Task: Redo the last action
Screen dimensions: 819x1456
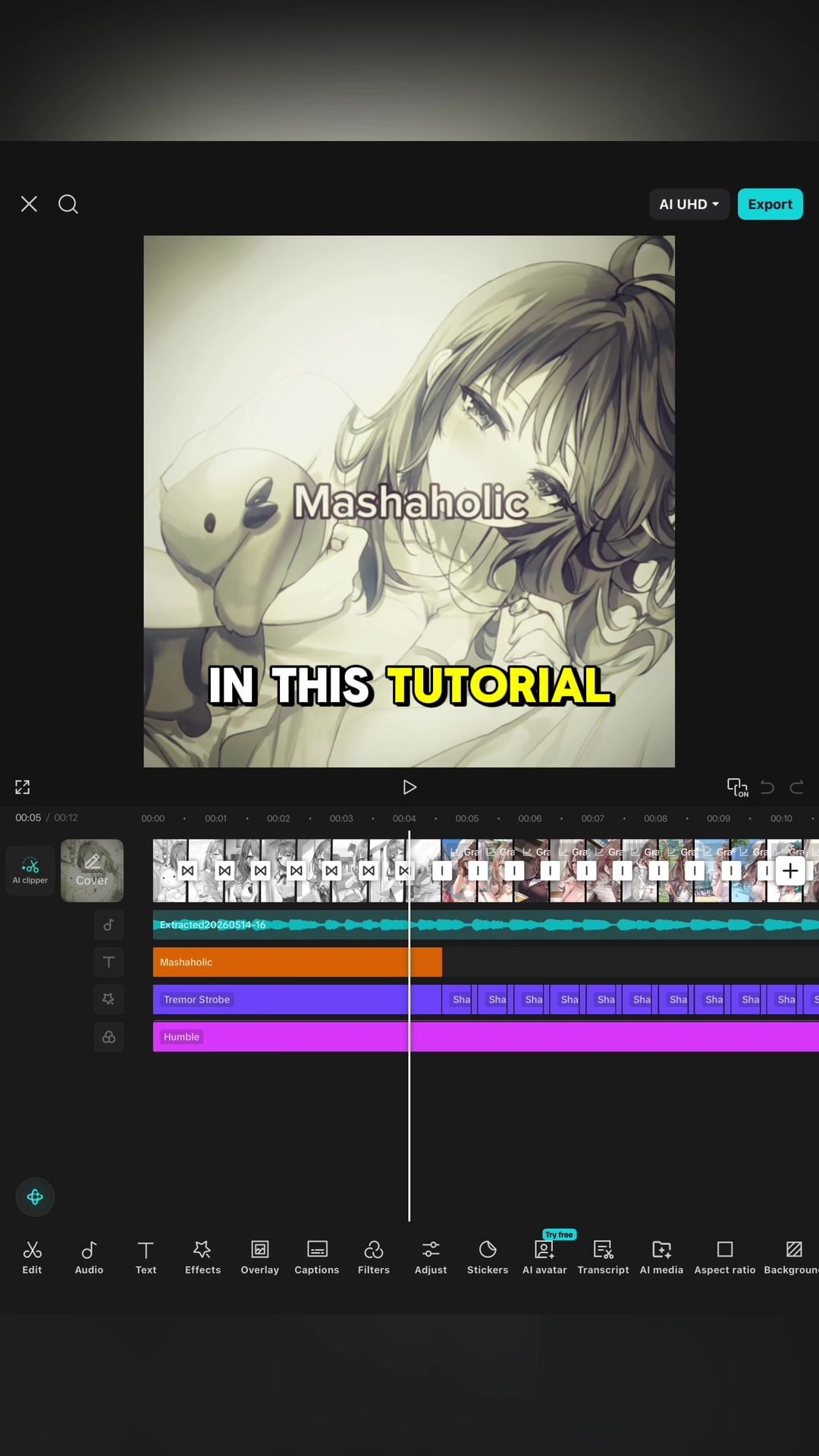Action: pos(797,787)
